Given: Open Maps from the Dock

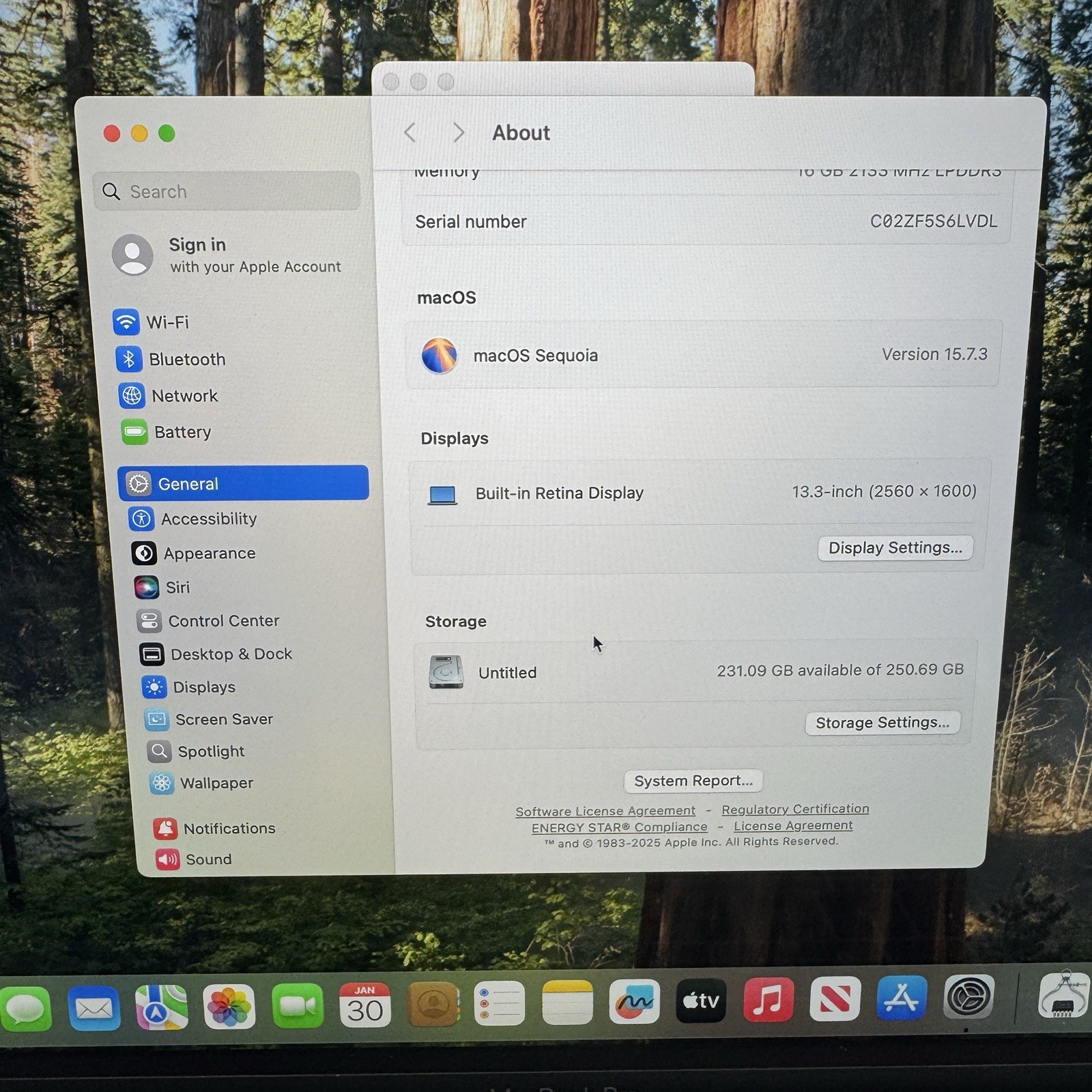Looking at the screenshot, I should pyautogui.click(x=162, y=1007).
